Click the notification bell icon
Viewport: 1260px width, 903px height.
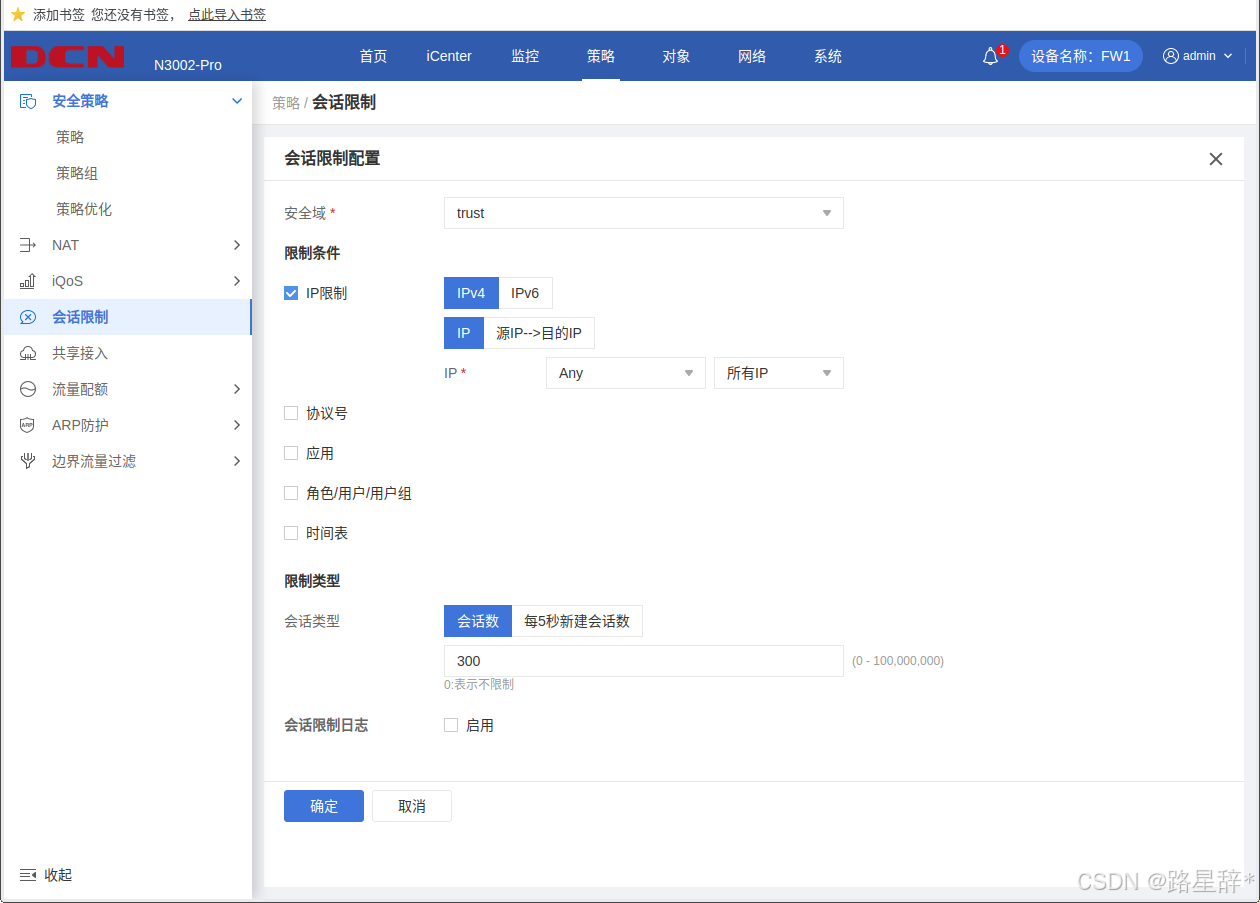(990, 56)
